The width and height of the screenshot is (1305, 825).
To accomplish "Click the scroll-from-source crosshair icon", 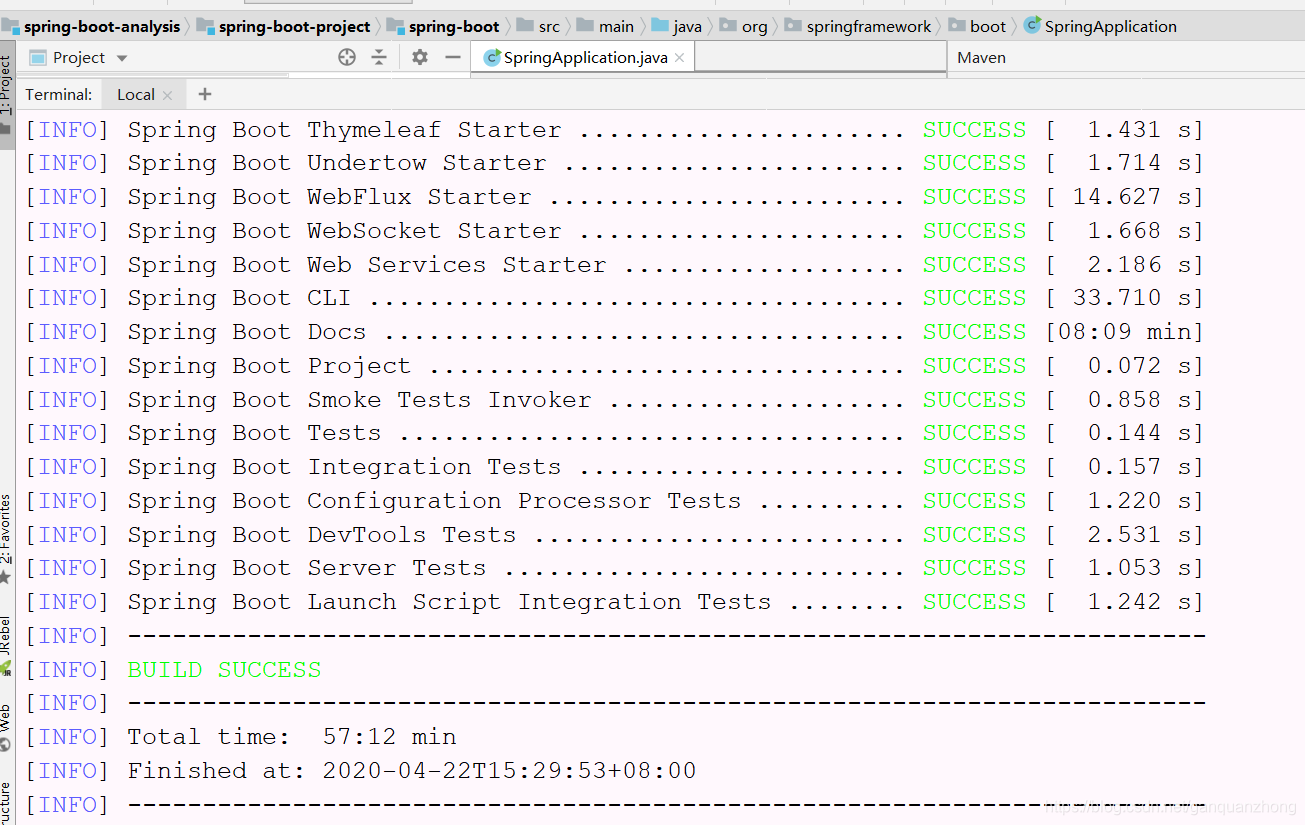I will click(347, 57).
